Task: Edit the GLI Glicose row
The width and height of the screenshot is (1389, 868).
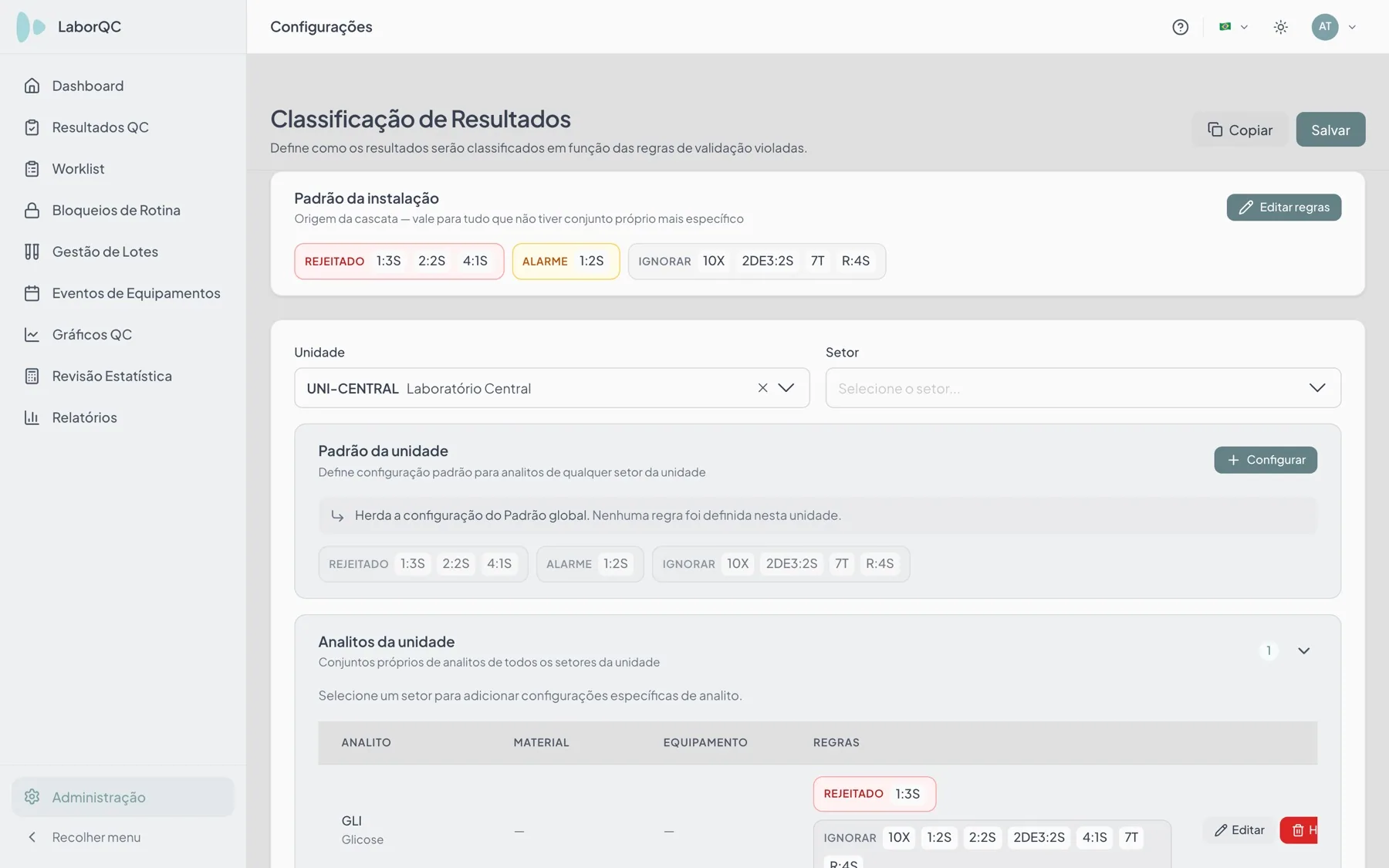Action: click(1239, 830)
